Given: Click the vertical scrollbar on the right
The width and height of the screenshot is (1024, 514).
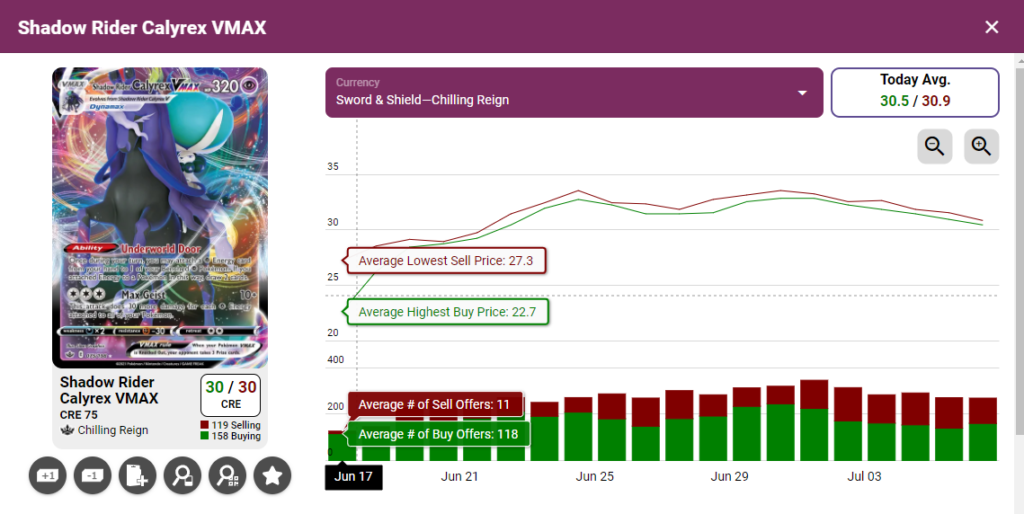Looking at the screenshot, I should [x=1019, y=248].
